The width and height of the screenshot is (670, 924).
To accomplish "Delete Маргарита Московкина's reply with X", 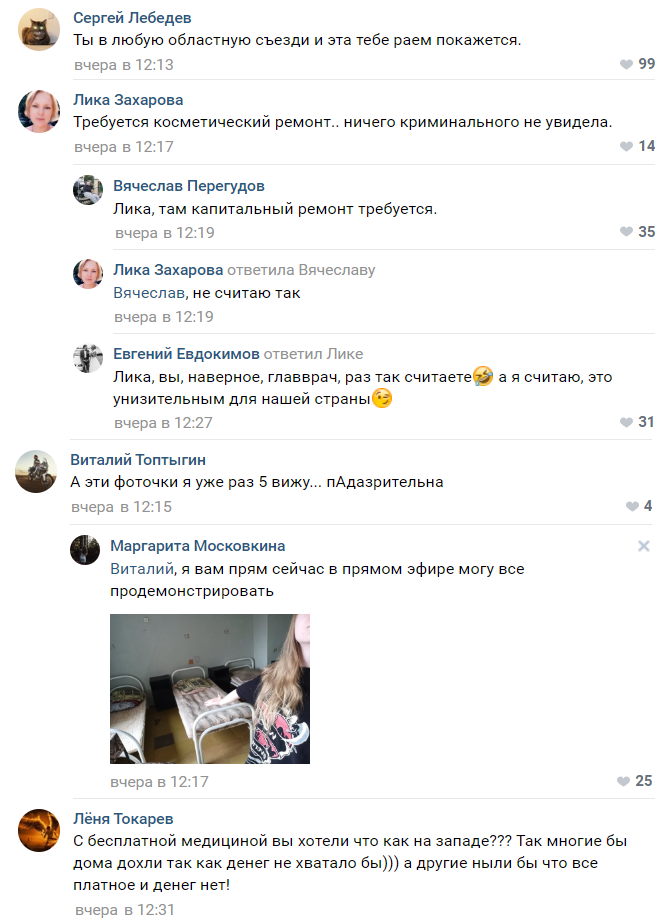I will point(643,546).
